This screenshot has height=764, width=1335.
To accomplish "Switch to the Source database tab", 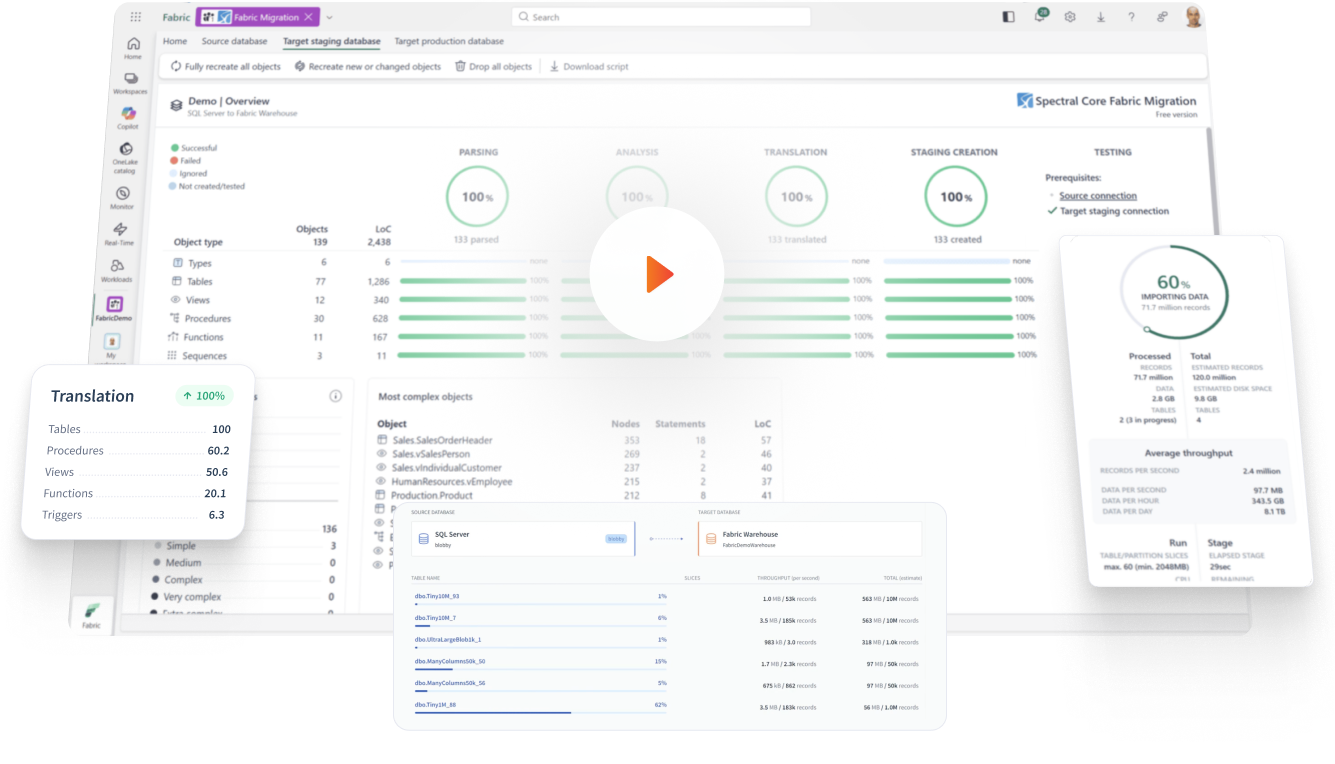I will 234,42.
